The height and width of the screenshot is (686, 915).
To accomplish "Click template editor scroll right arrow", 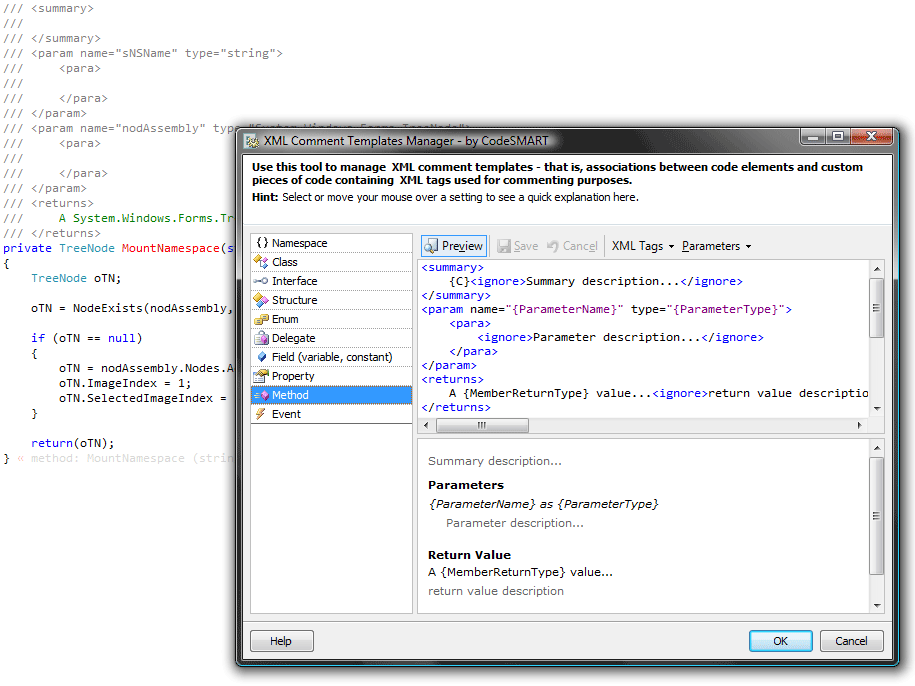I will (x=860, y=425).
